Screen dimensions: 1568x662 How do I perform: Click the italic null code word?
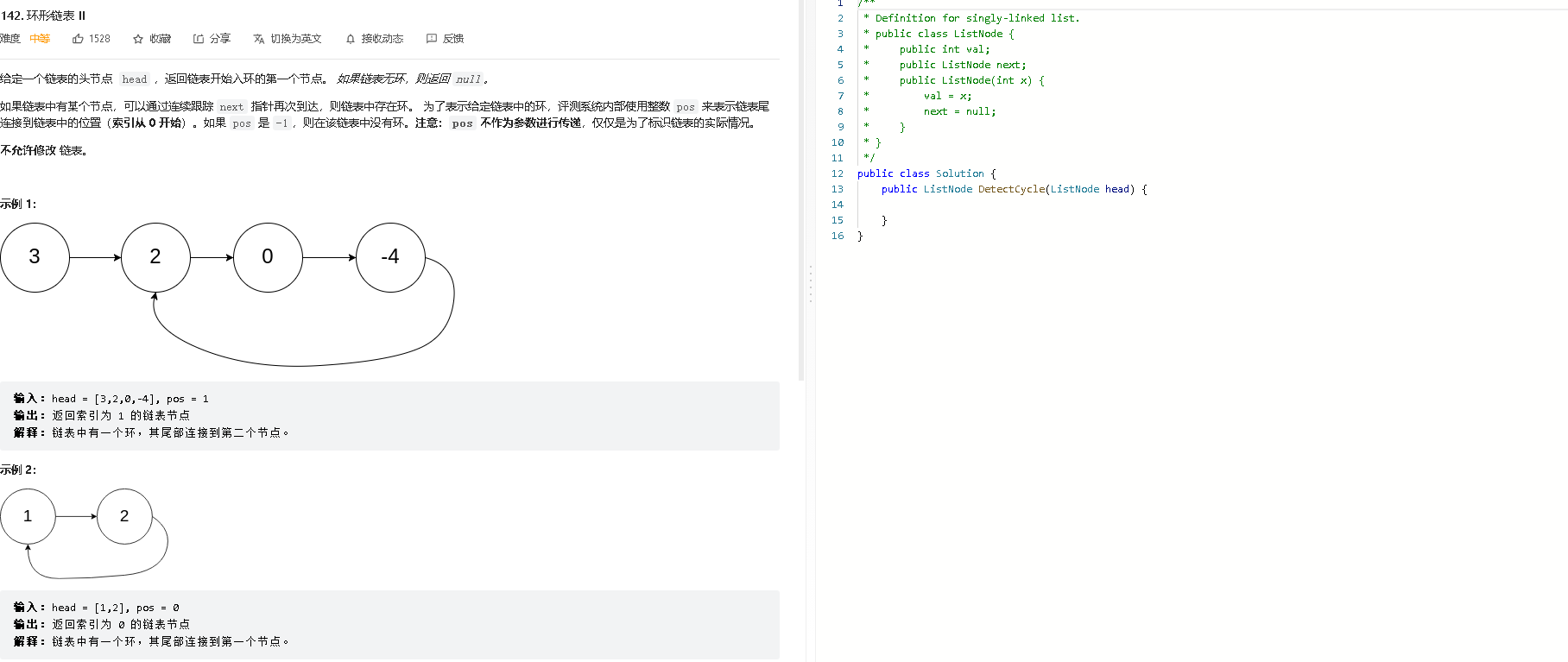(468, 79)
